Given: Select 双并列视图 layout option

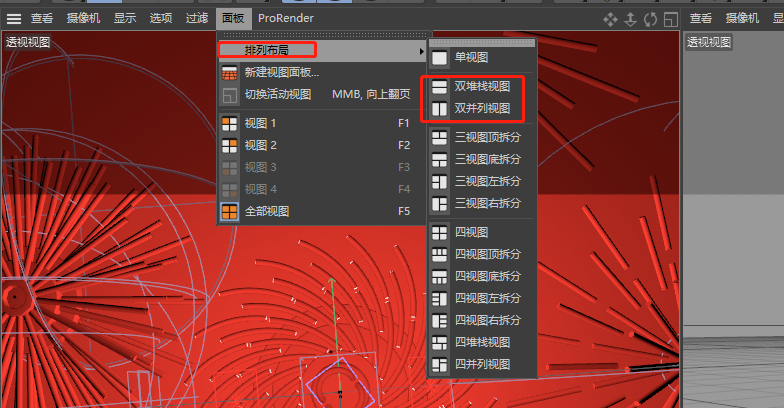Looking at the screenshot, I should [x=482, y=108].
